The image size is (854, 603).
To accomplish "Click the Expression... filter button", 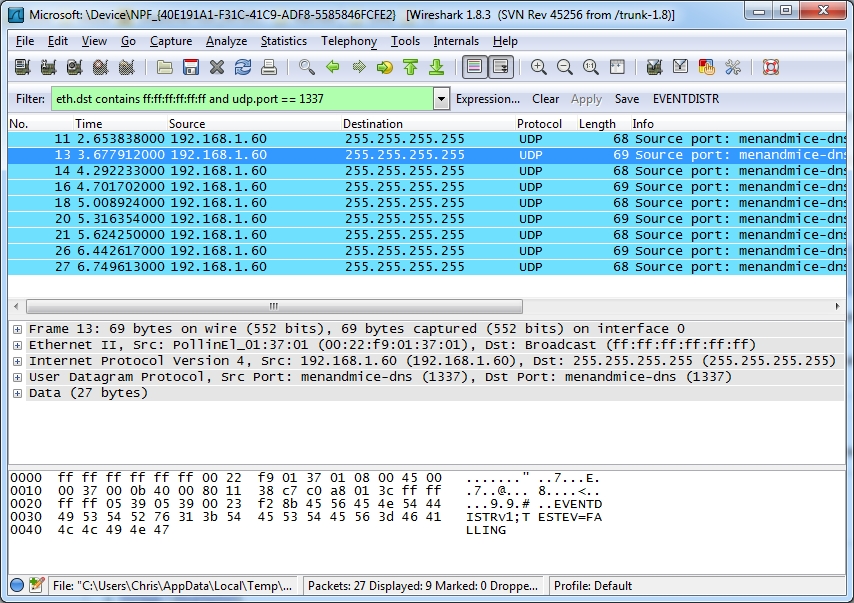I will (487, 99).
